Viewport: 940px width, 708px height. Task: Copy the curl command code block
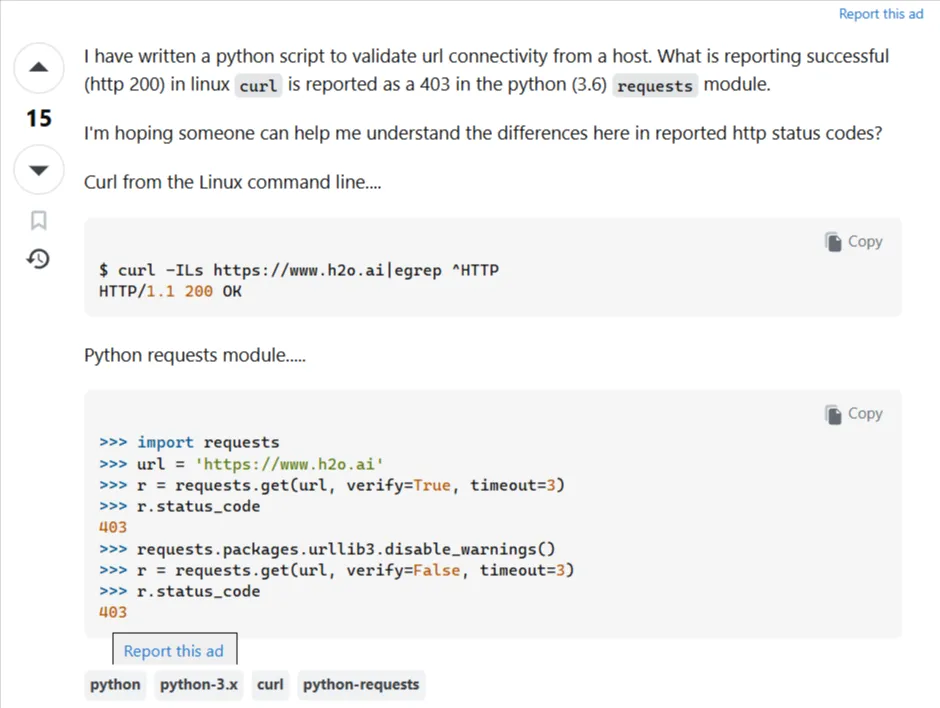point(854,242)
